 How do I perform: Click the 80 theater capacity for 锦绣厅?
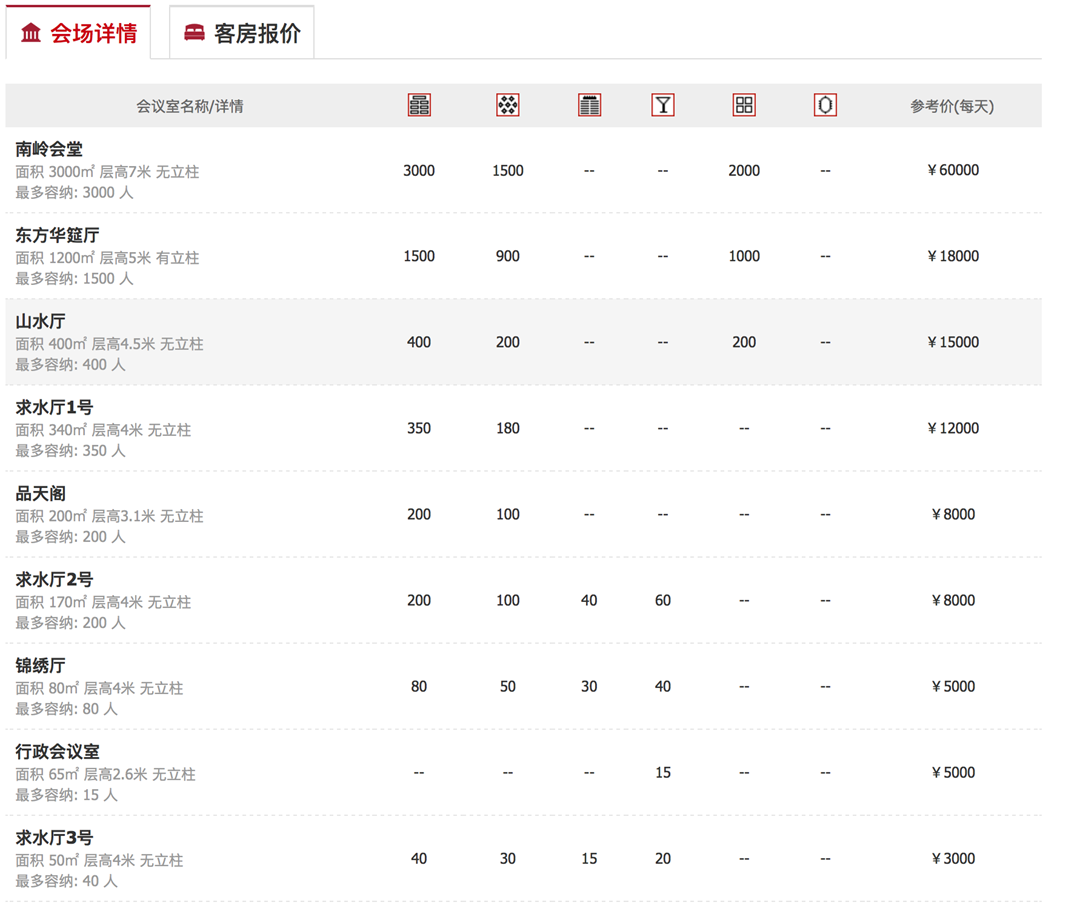tap(419, 687)
